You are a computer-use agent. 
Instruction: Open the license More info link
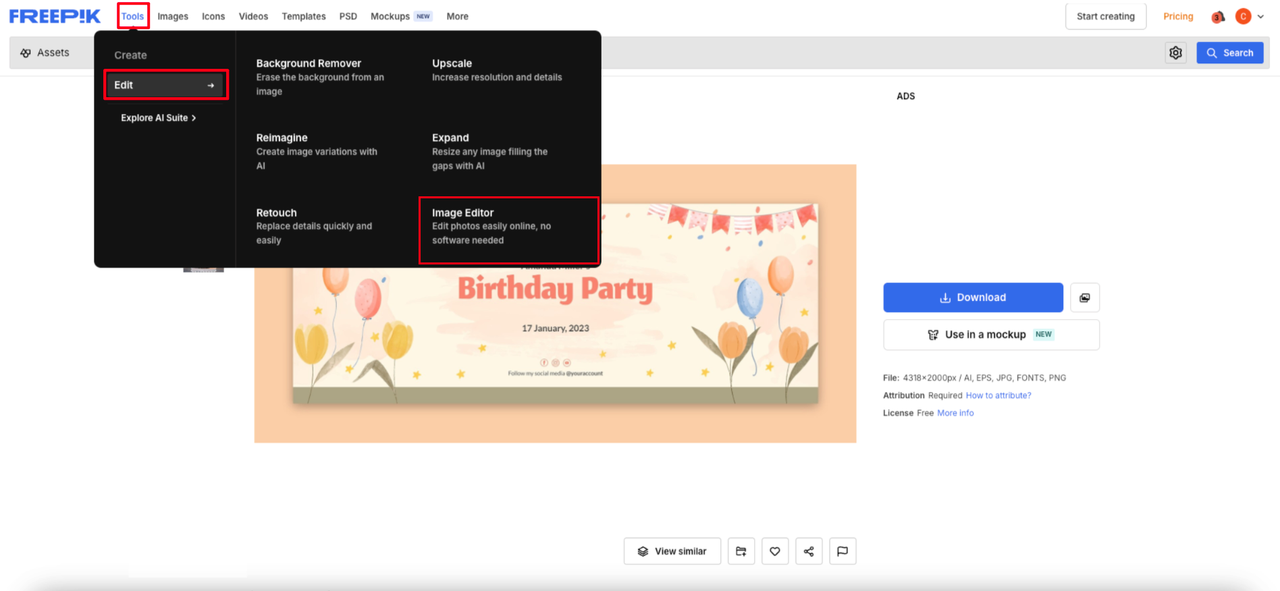pos(955,413)
